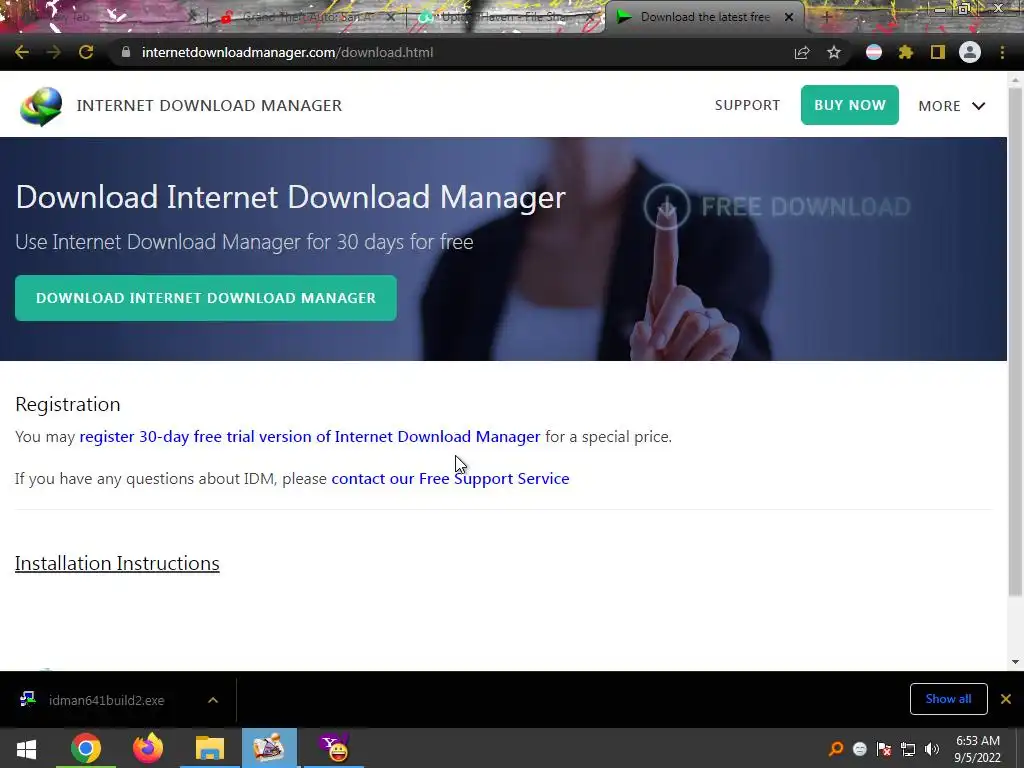Click scrollbar down arrow

(x=1015, y=662)
